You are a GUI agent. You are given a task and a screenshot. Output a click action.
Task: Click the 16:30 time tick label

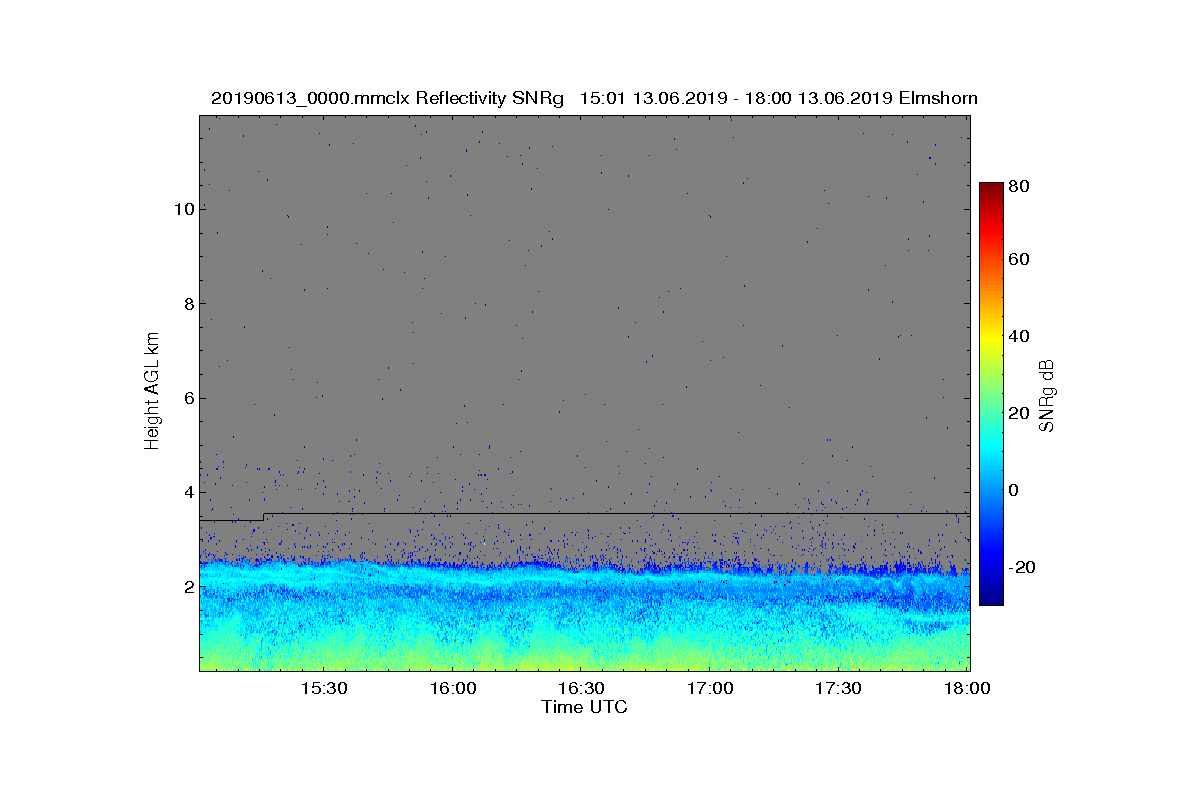[x=581, y=688]
